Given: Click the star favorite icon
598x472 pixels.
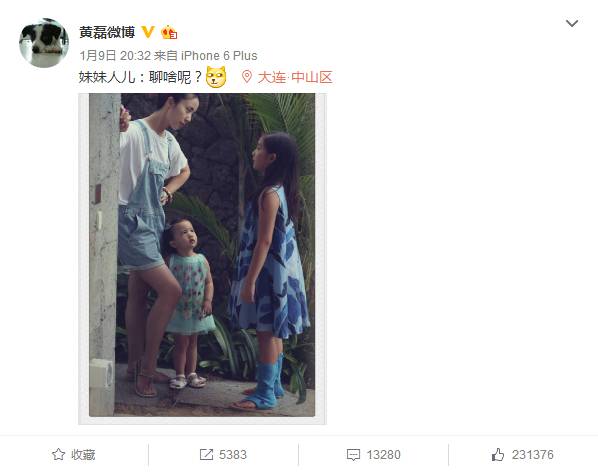Looking at the screenshot, I should [x=58, y=454].
